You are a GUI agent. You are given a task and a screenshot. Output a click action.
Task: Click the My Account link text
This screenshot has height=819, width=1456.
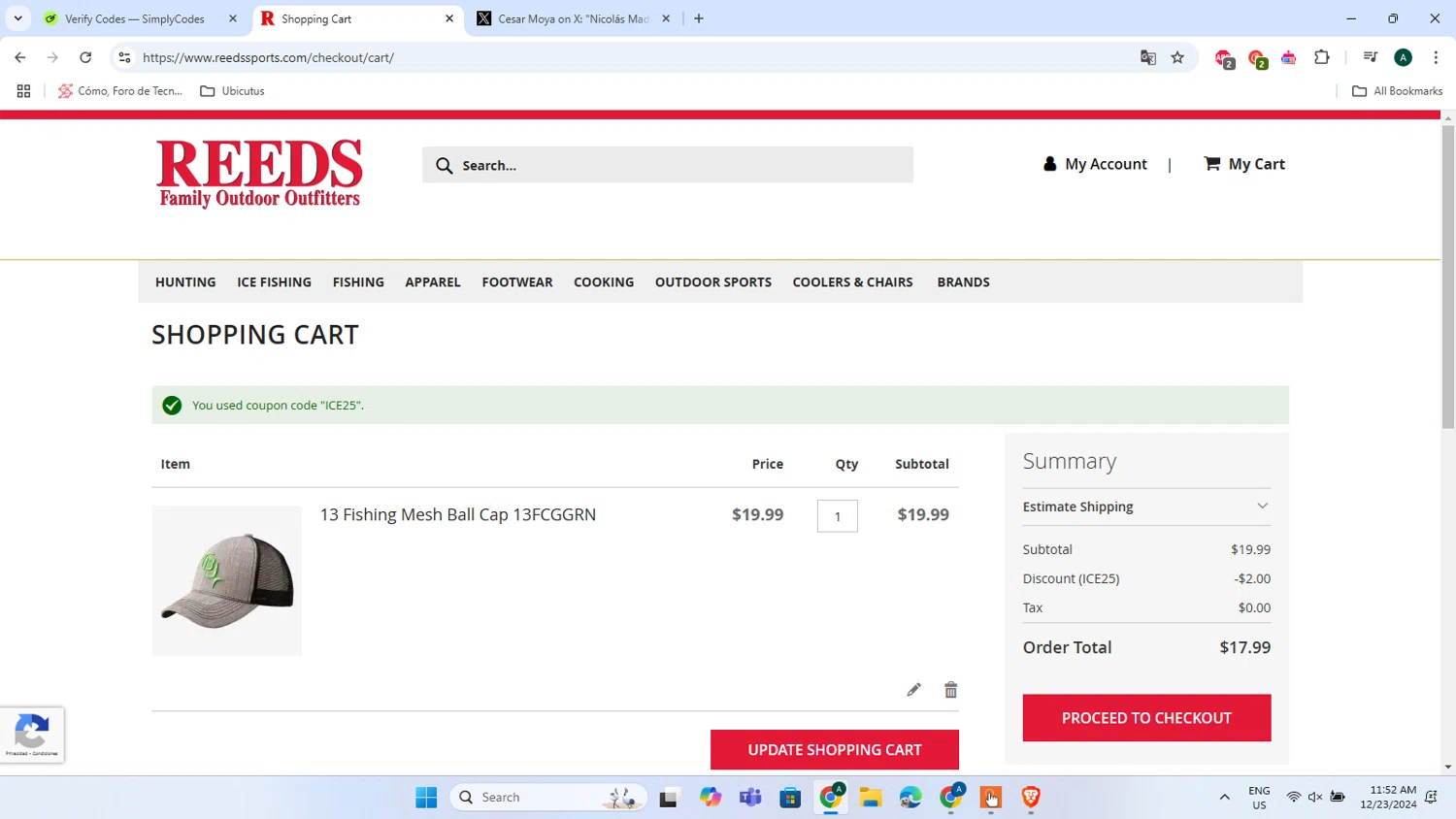coord(1106,164)
